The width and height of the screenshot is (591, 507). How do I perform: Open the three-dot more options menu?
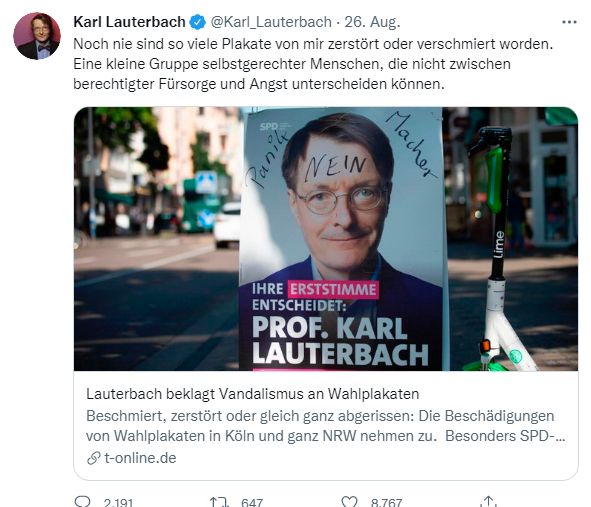[x=569, y=22]
